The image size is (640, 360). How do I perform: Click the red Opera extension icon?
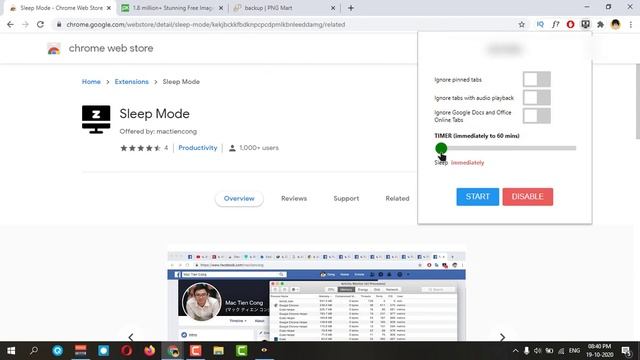(x=571, y=24)
